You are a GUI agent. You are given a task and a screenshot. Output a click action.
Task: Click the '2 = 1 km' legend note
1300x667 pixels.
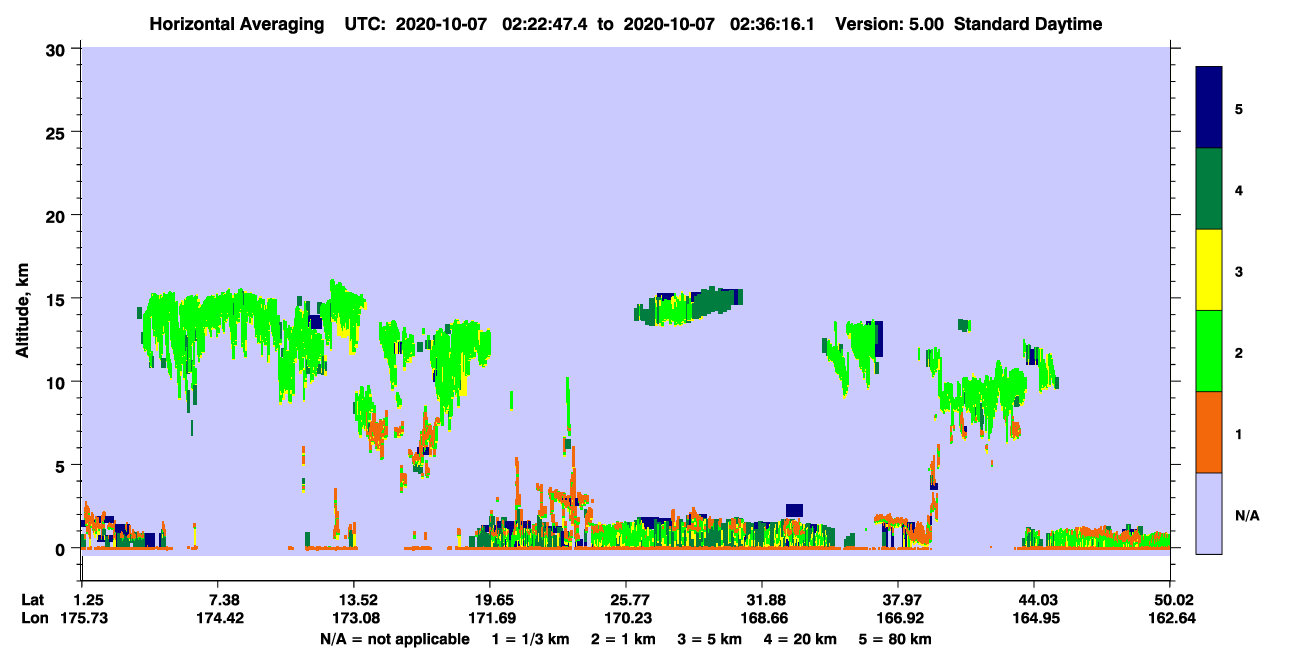pyautogui.click(x=625, y=638)
